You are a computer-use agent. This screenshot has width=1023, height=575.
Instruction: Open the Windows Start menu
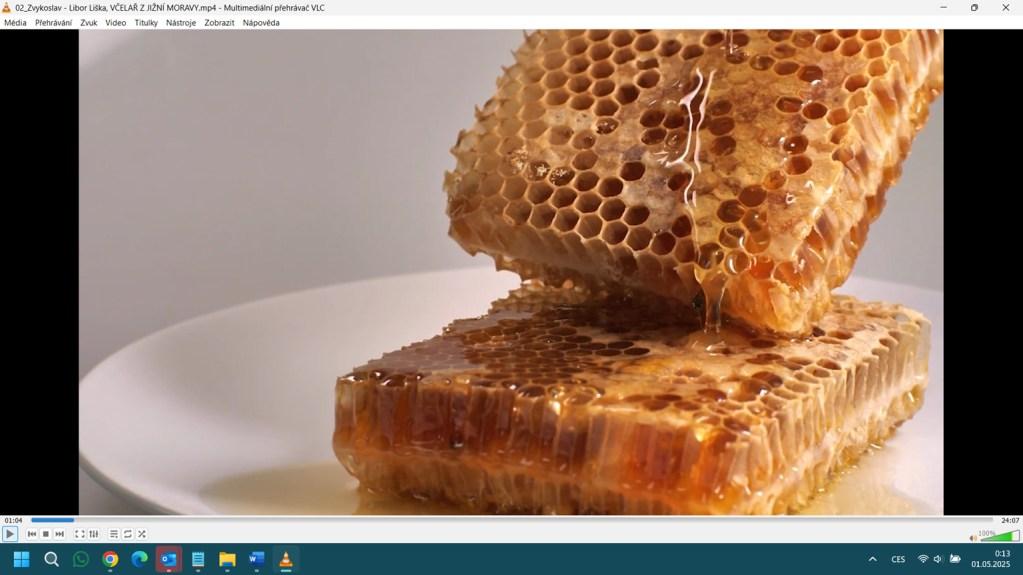pyautogui.click(x=22, y=559)
